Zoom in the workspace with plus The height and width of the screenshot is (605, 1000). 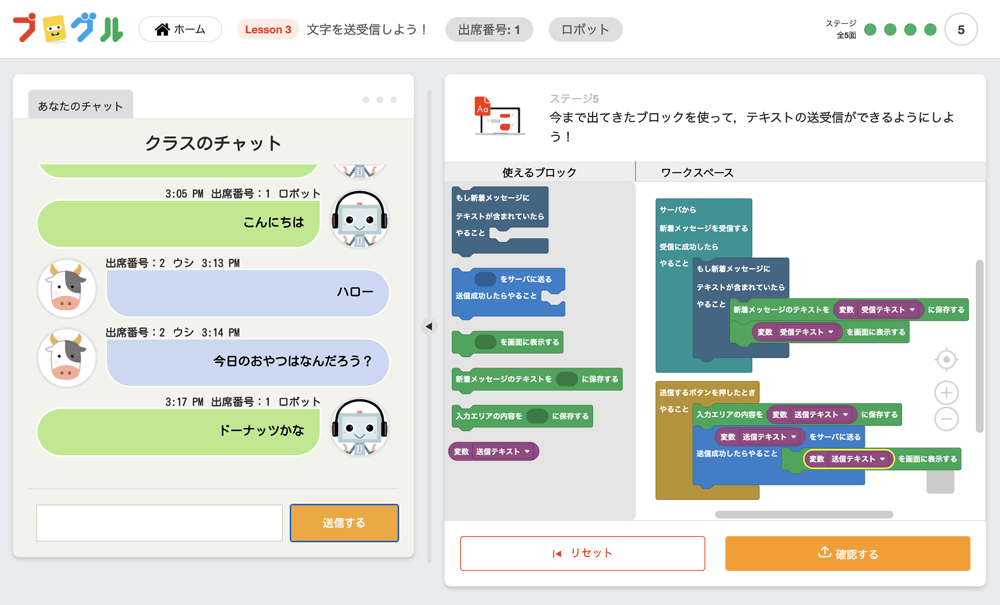tap(946, 393)
